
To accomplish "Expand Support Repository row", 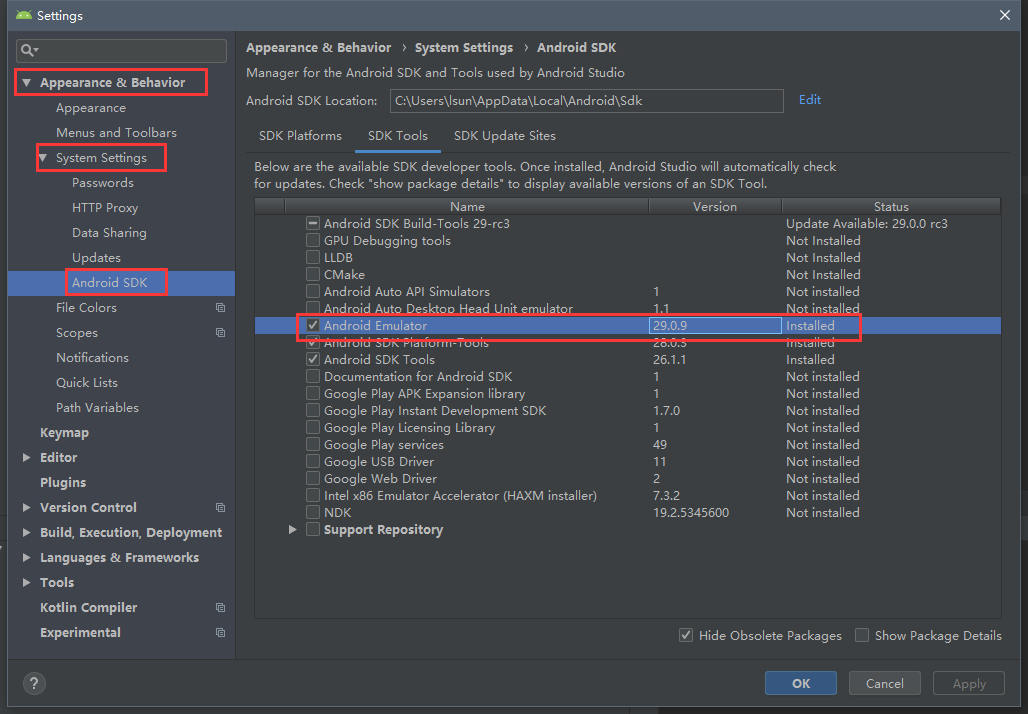I will point(292,530).
